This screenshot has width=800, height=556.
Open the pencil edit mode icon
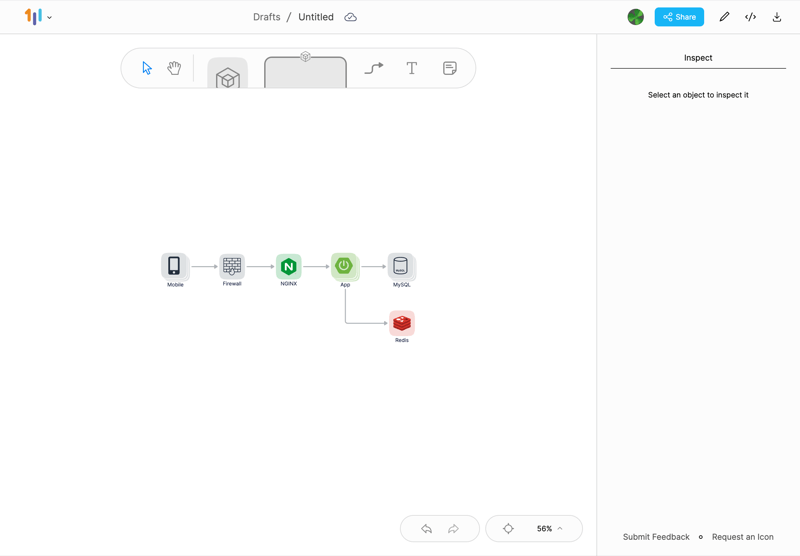(724, 17)
